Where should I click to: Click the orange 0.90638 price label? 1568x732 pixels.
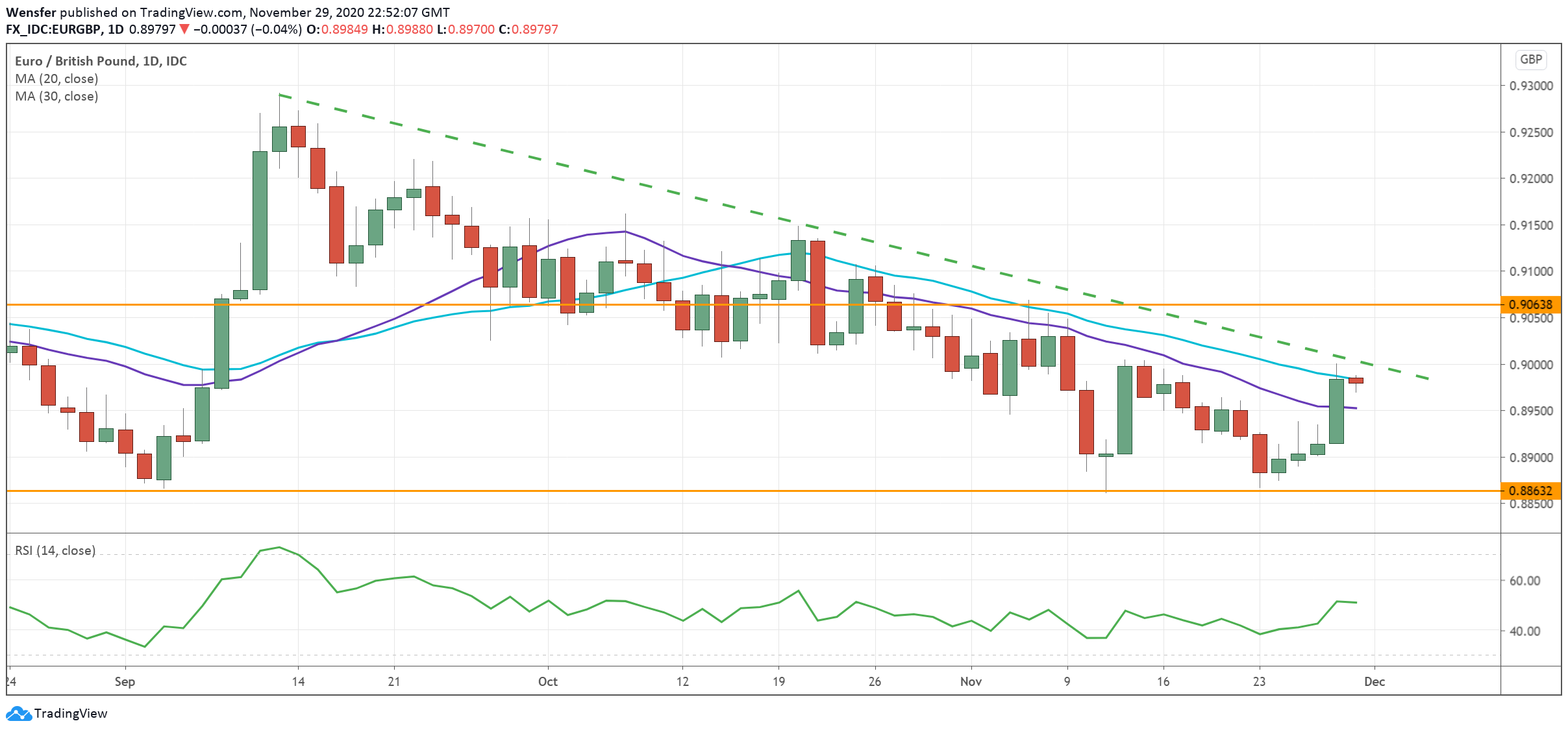[1530, 304]
